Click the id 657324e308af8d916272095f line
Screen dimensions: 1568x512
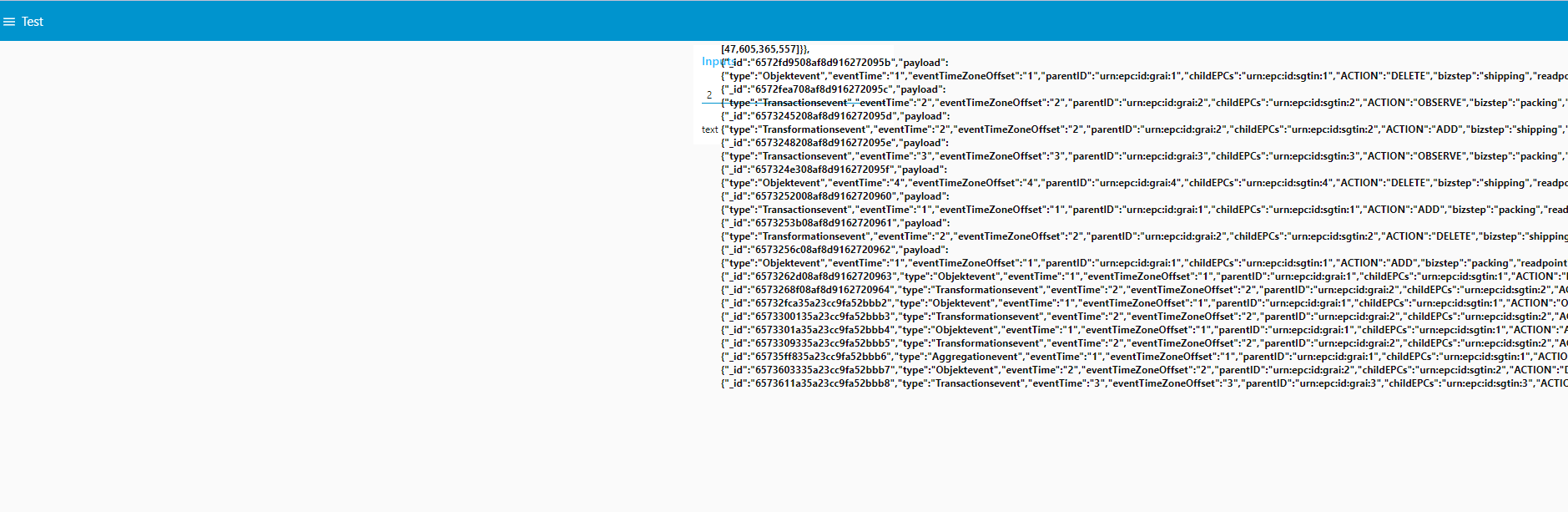point(833,170)
